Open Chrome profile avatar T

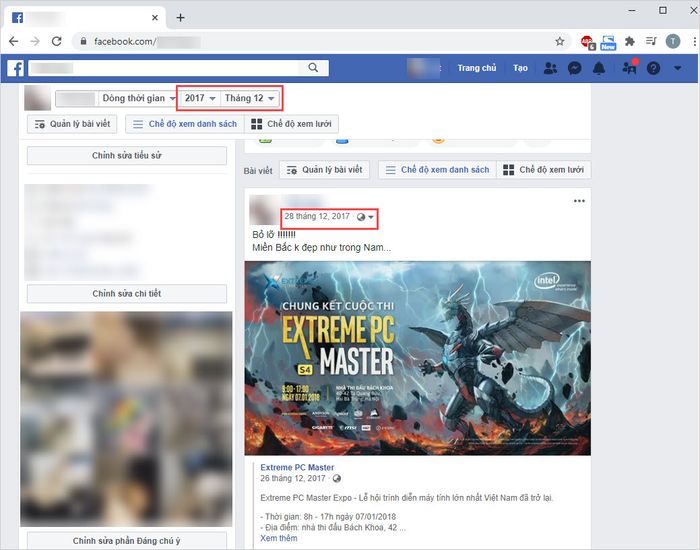tap(673, 42)
